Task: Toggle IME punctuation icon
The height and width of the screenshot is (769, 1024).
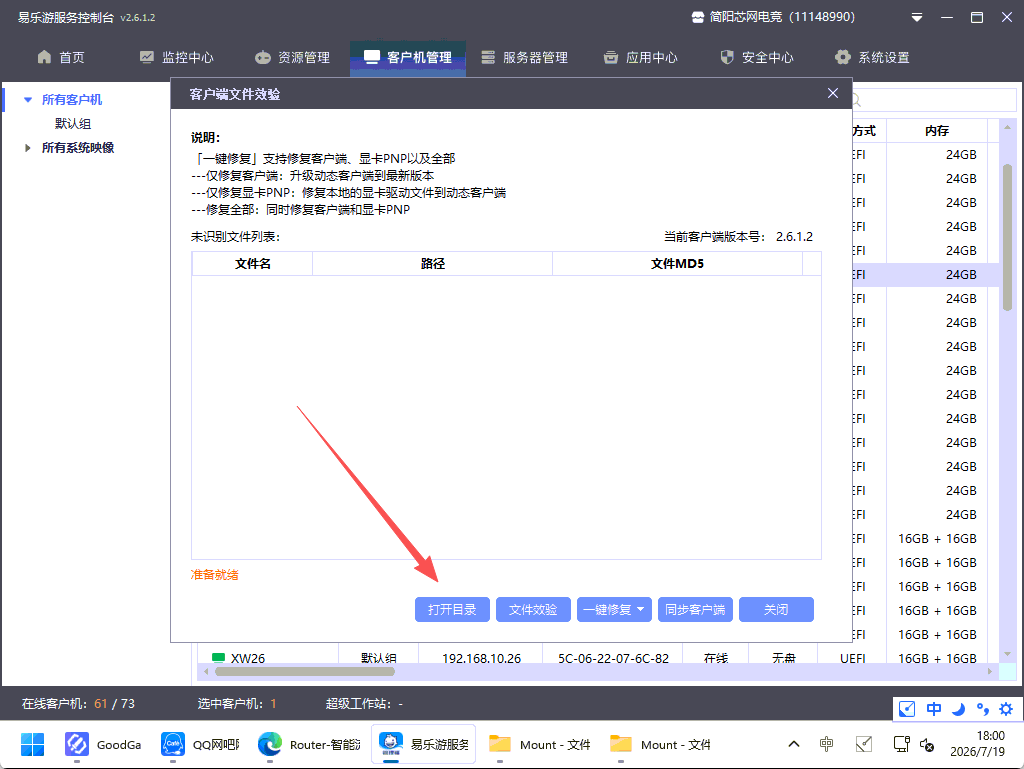Action: [x=982, y=709]
